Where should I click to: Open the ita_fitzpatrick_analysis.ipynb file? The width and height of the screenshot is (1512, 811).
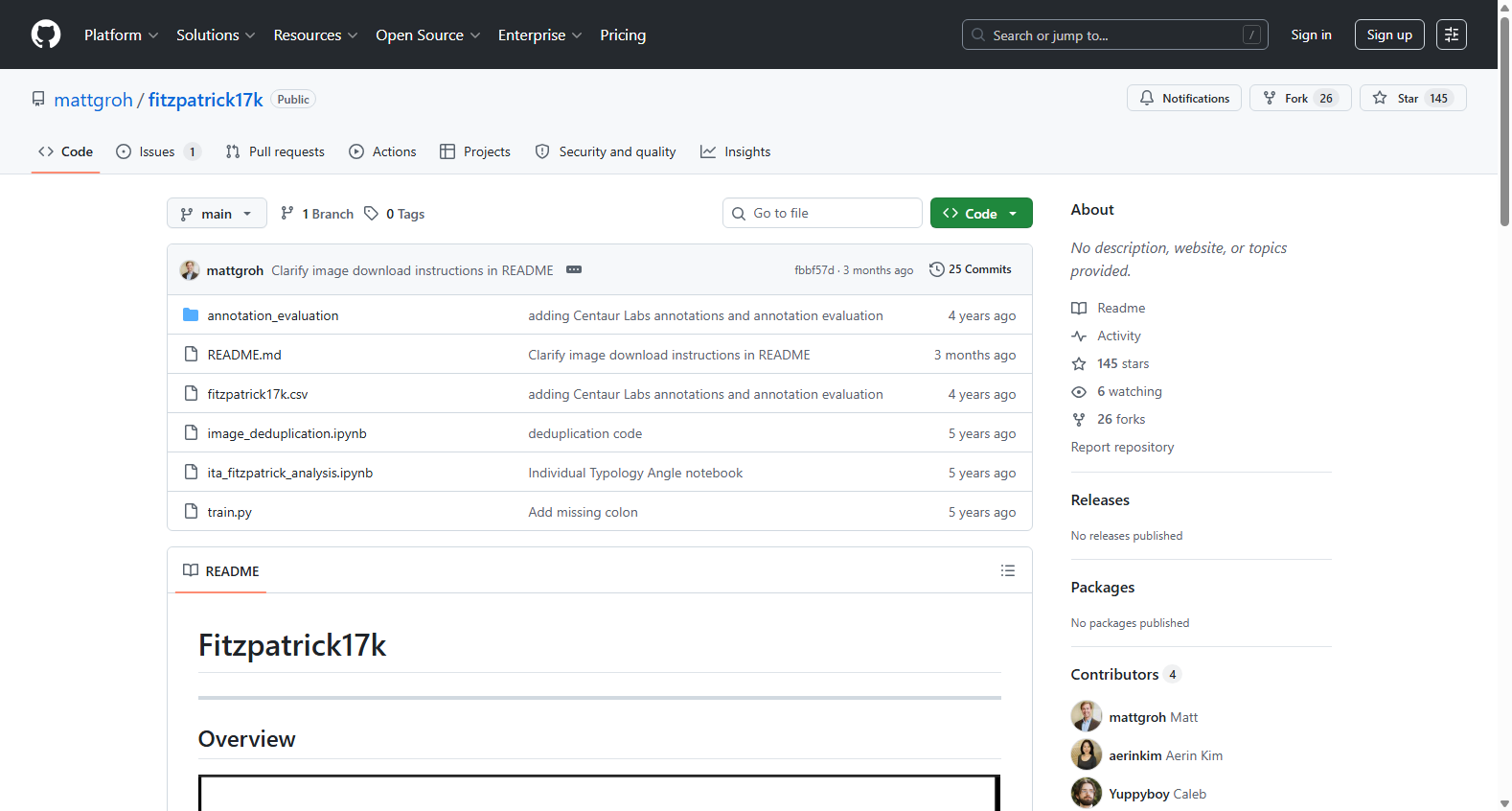(290, 473)
